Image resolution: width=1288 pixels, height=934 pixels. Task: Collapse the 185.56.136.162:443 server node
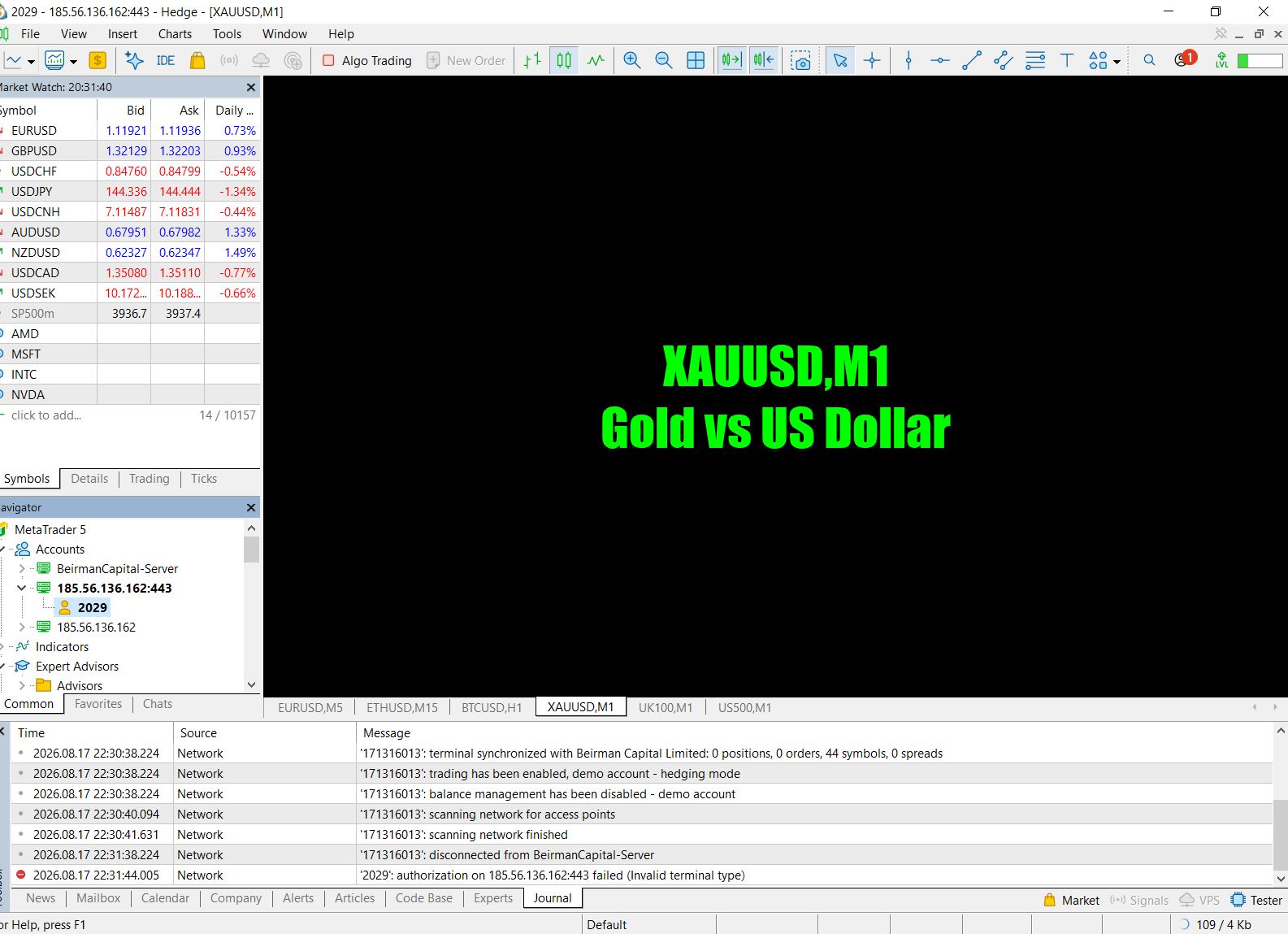pyautogui.click(x=22, y=588)
